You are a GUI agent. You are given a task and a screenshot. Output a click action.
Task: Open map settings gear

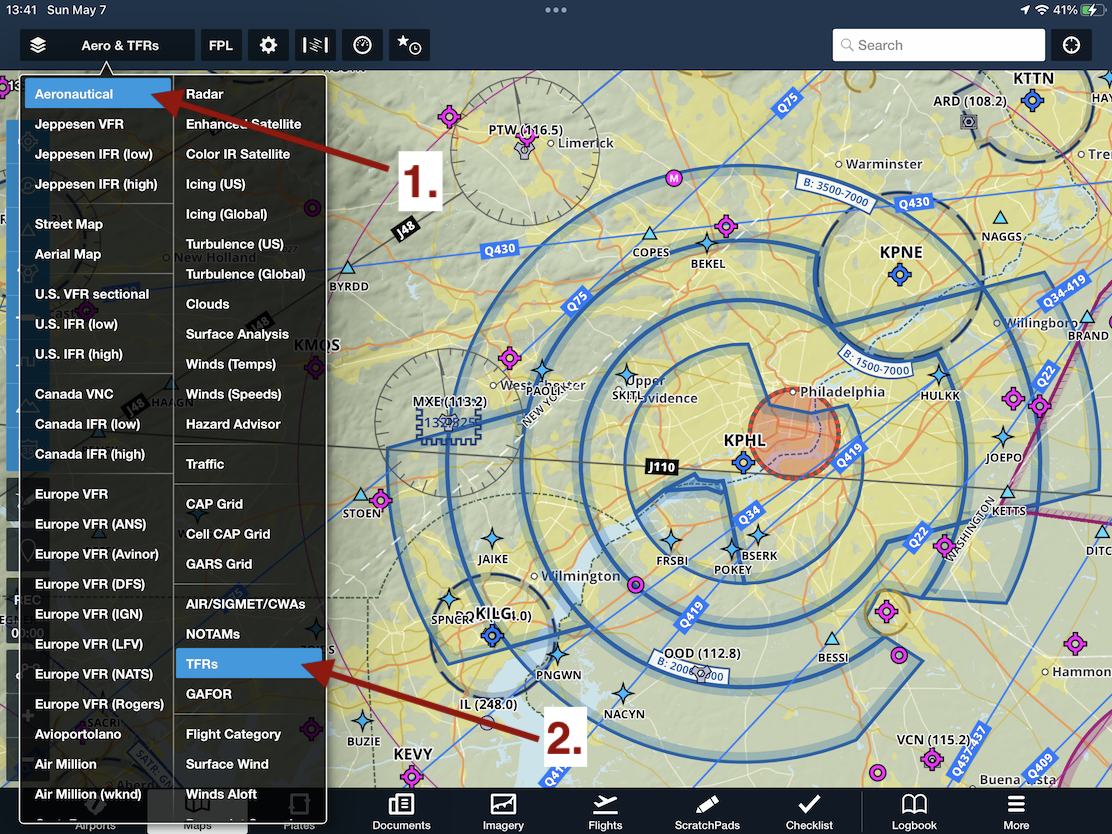268,45
